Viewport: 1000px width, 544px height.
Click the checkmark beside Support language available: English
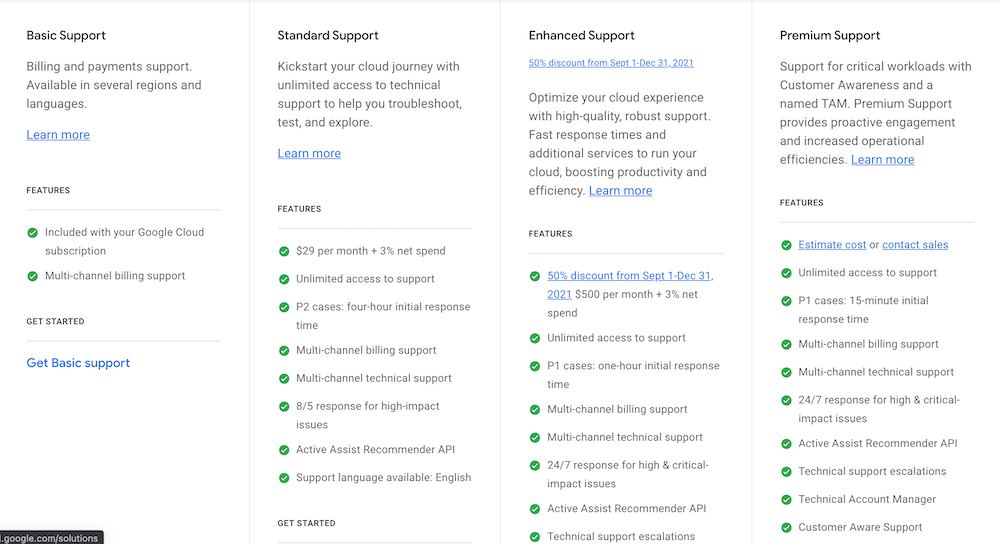point(284,478)
